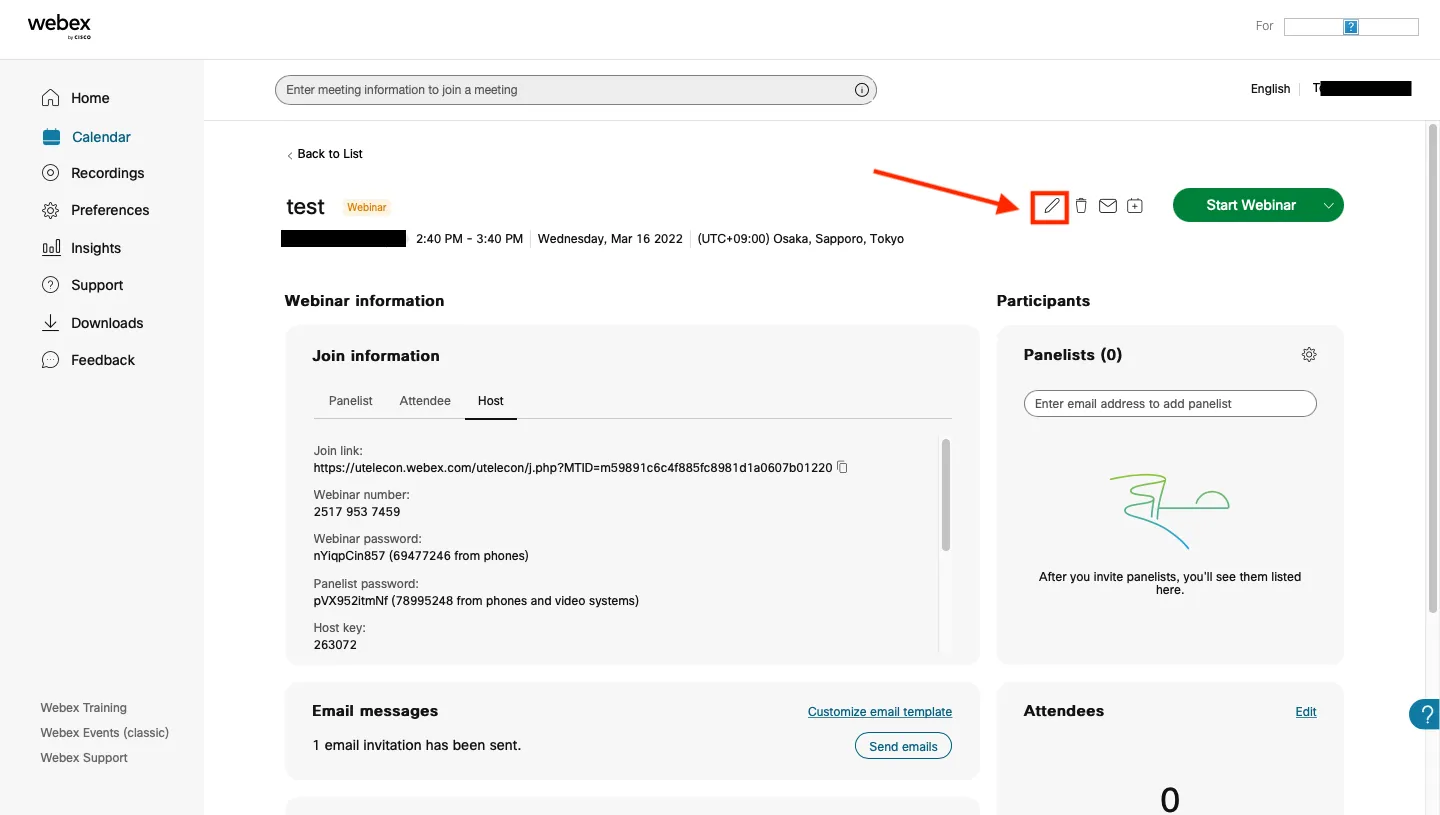
Task: Click the Start Webinar button
Action: point(1250,205)
